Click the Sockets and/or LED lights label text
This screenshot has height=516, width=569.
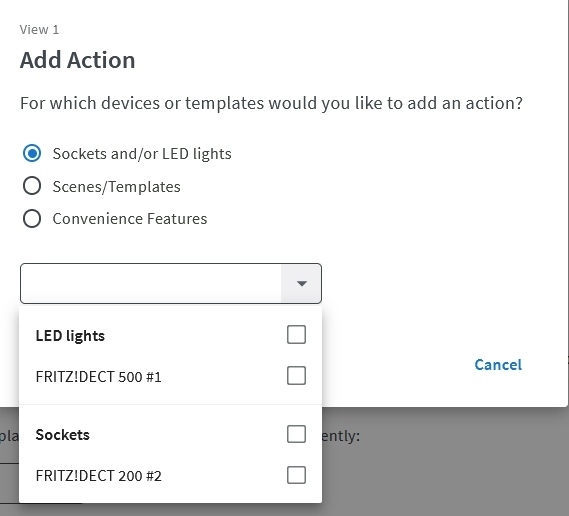coord(142,154)
